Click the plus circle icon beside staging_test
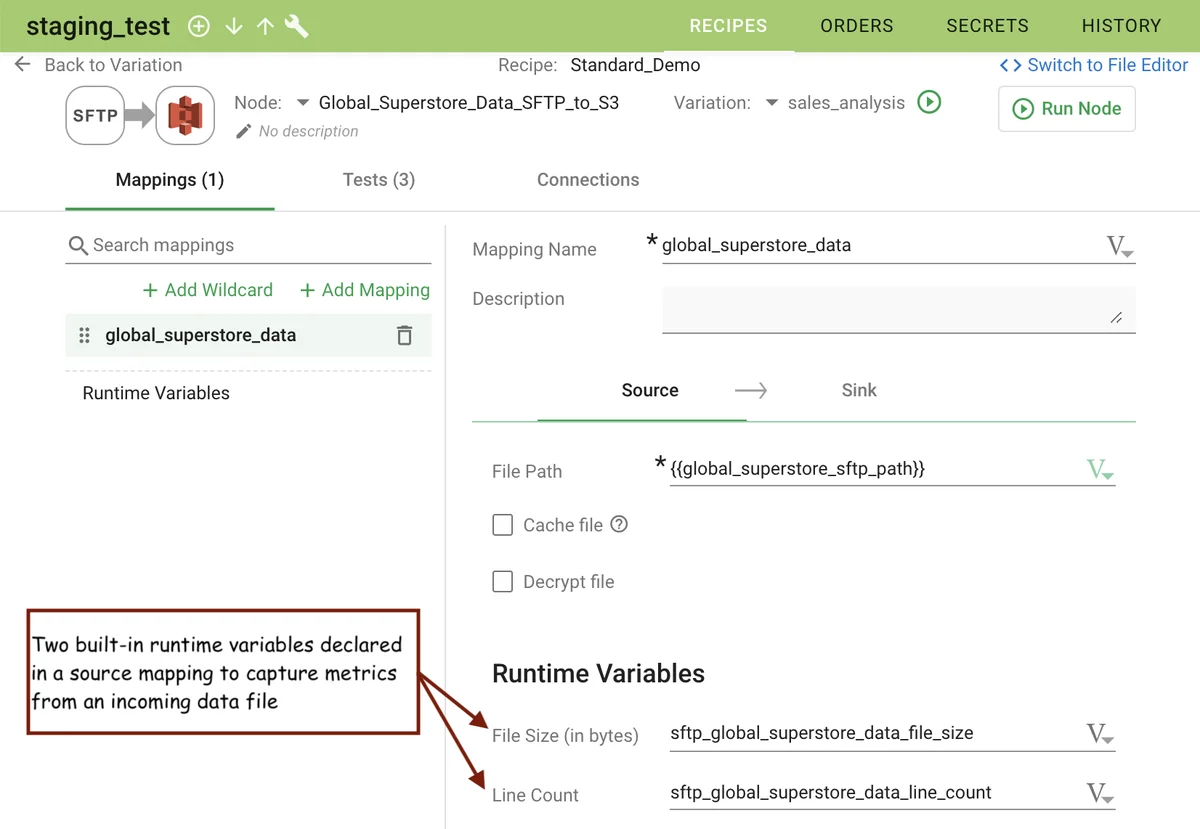 pos(199,26)
